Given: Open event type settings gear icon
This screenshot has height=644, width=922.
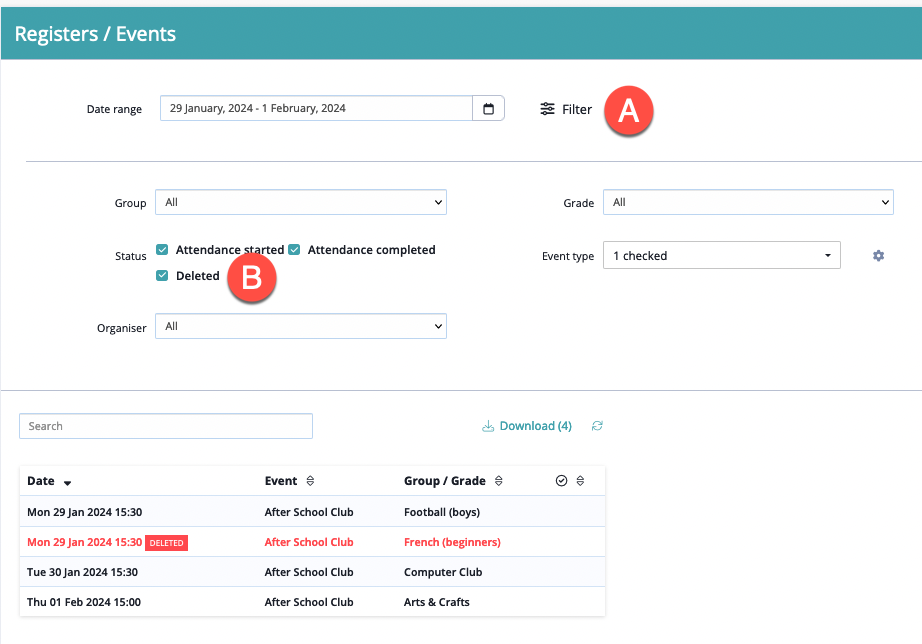Looking at the screenshot, I should pyautogui.click(x=878, y=256).
